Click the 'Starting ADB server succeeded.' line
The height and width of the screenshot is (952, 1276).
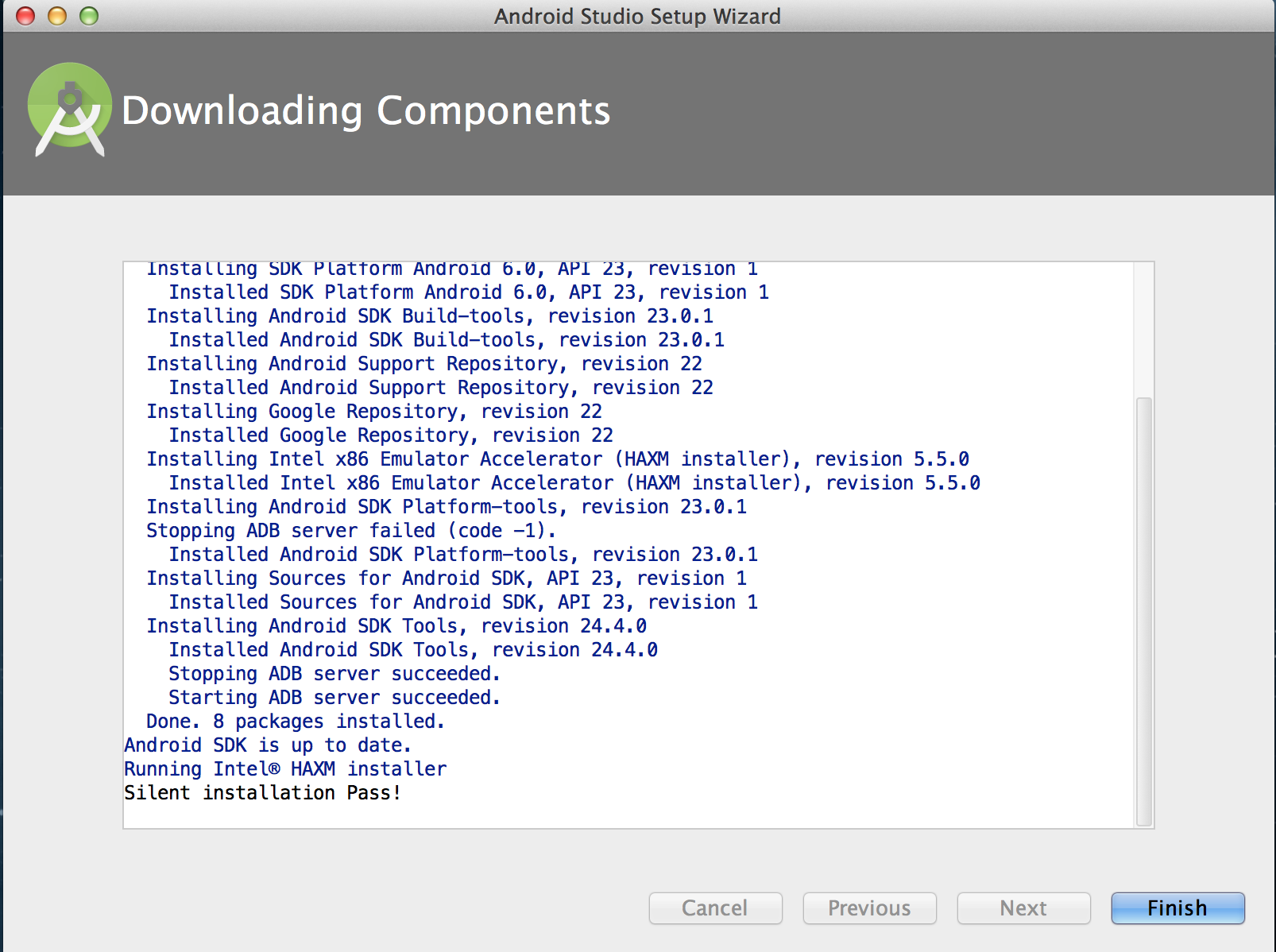coord(334,698)
